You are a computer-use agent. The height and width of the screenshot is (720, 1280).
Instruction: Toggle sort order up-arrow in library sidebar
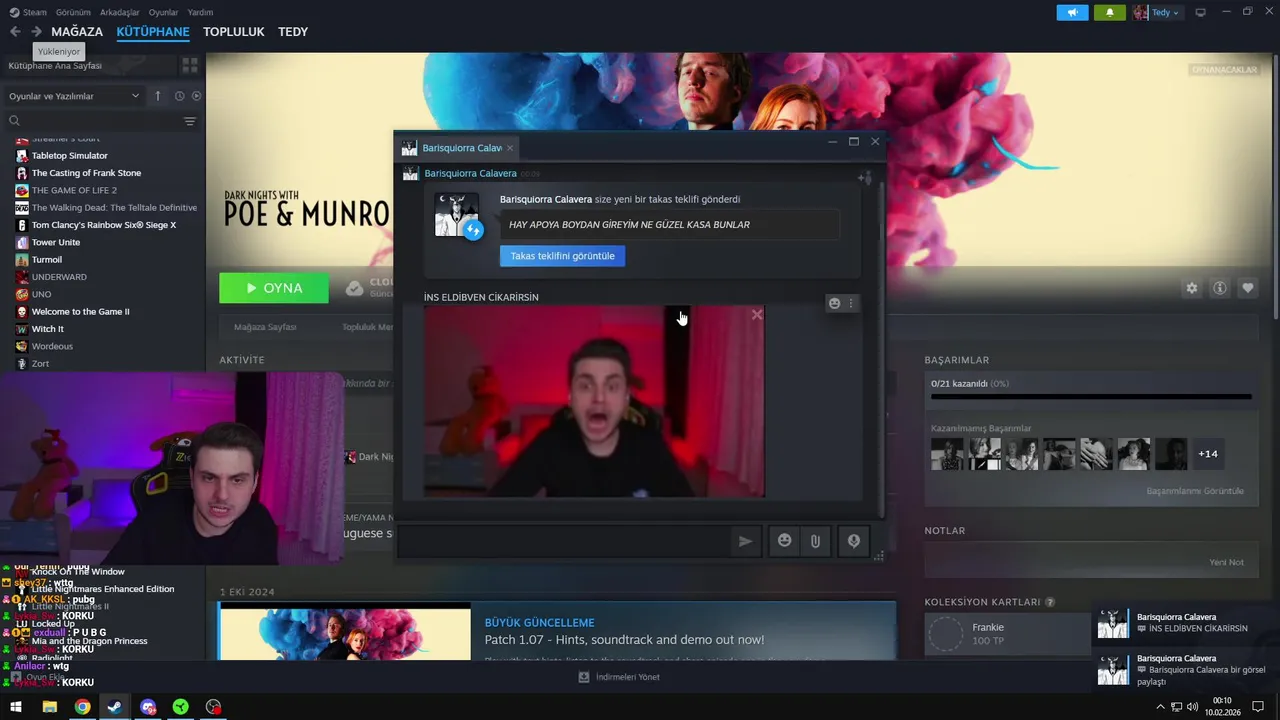click(157, 96)
